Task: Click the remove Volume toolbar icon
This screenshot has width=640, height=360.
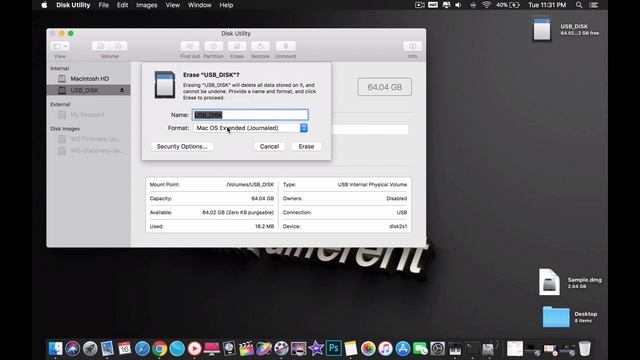Action: [118, 46]
